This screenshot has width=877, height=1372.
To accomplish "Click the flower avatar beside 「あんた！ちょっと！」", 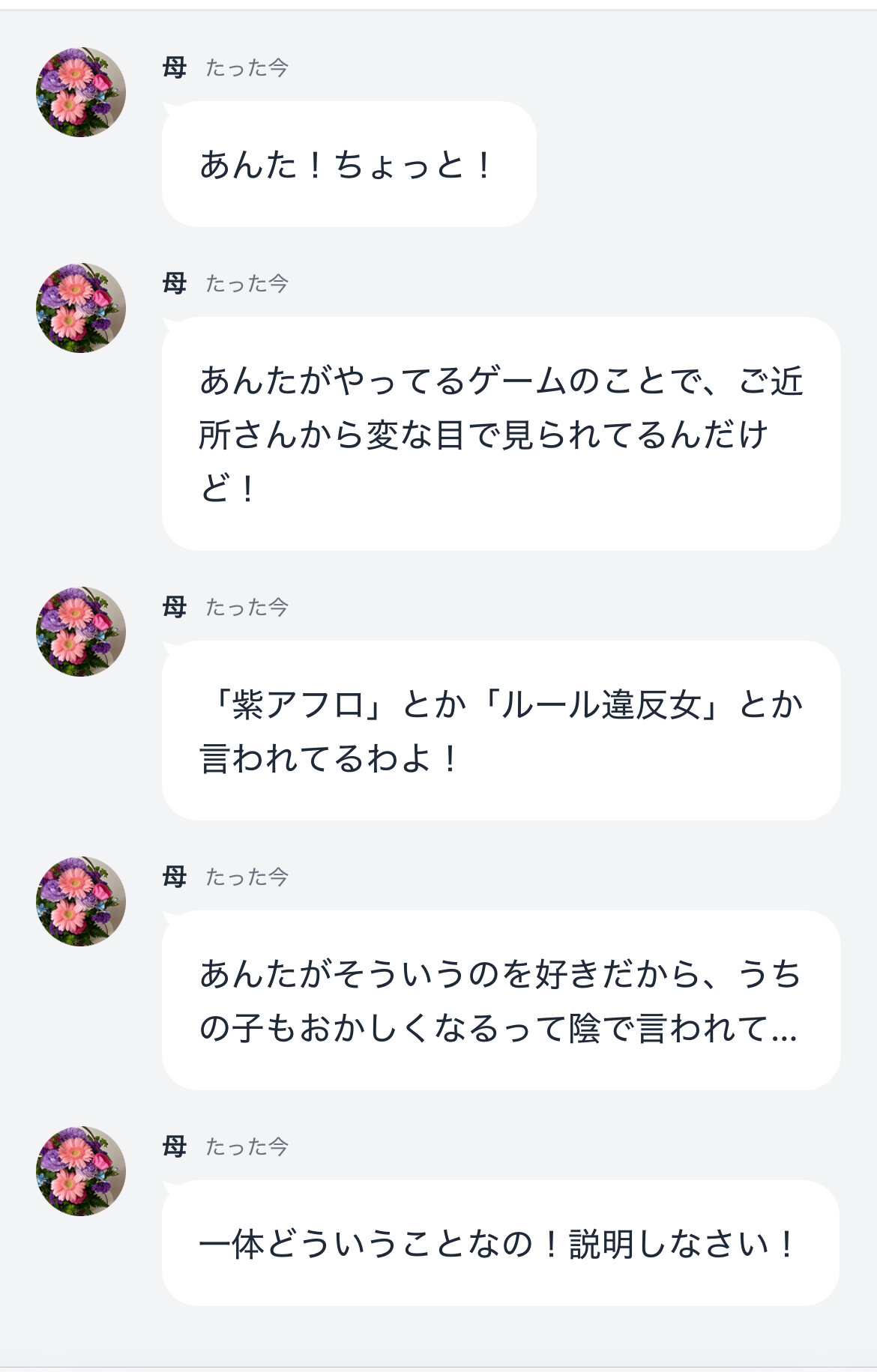I will [81, 92].
